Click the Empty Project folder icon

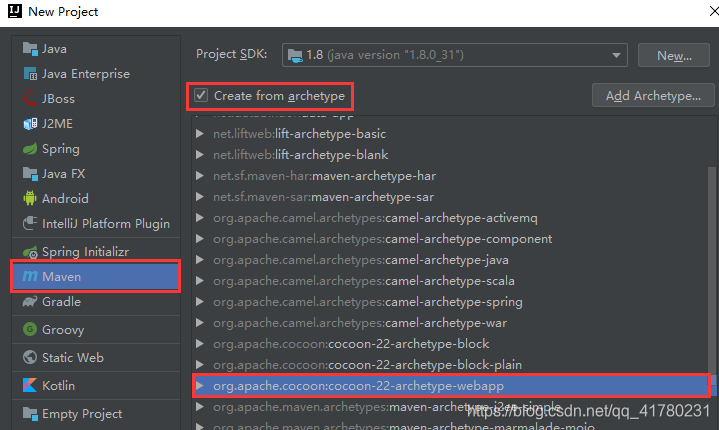pos(30,413)
